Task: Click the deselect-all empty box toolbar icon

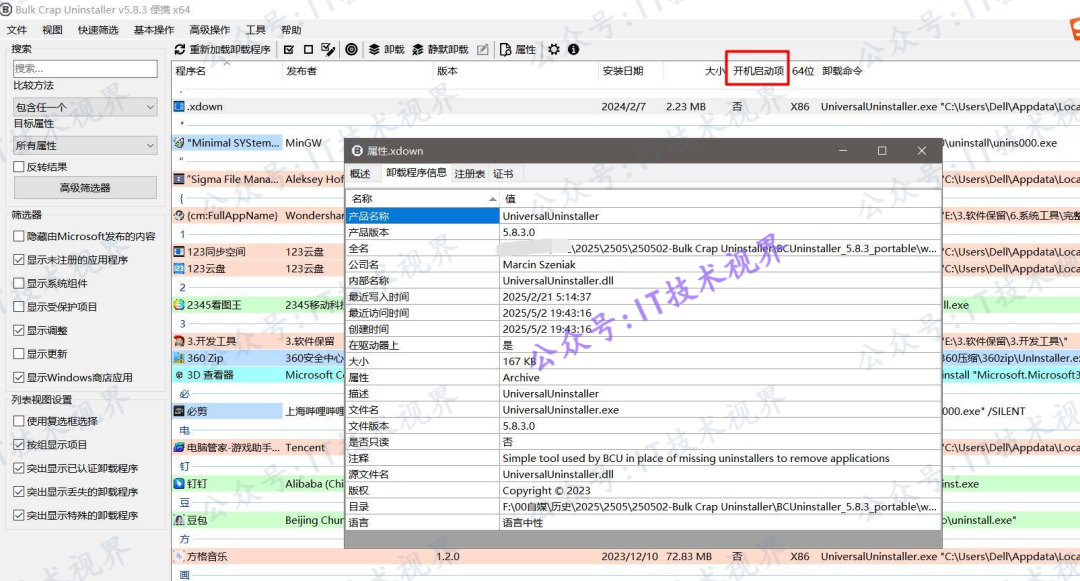Action: point(309,50)
